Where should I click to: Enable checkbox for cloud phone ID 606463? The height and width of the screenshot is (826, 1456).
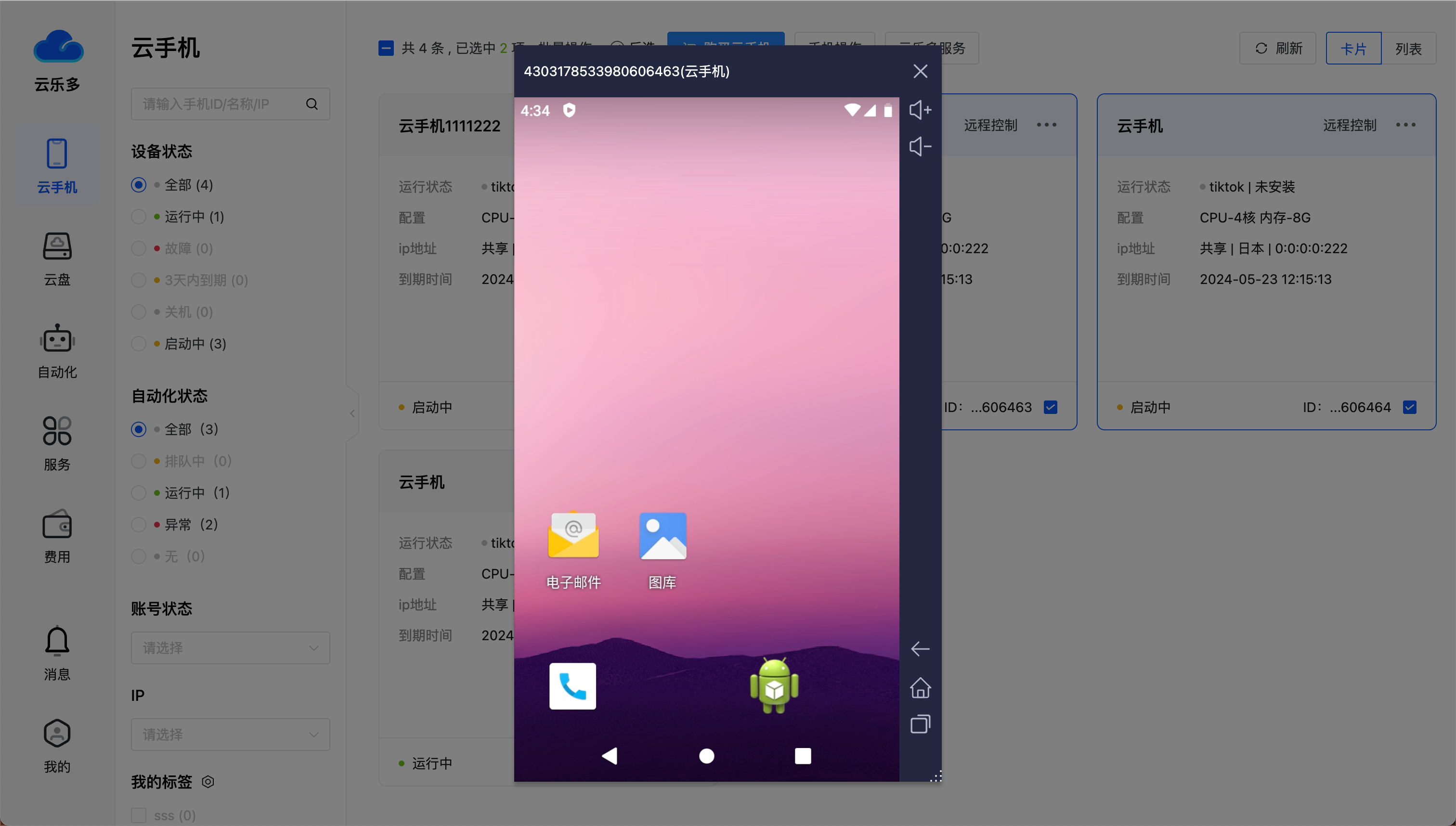(1052, 407)
